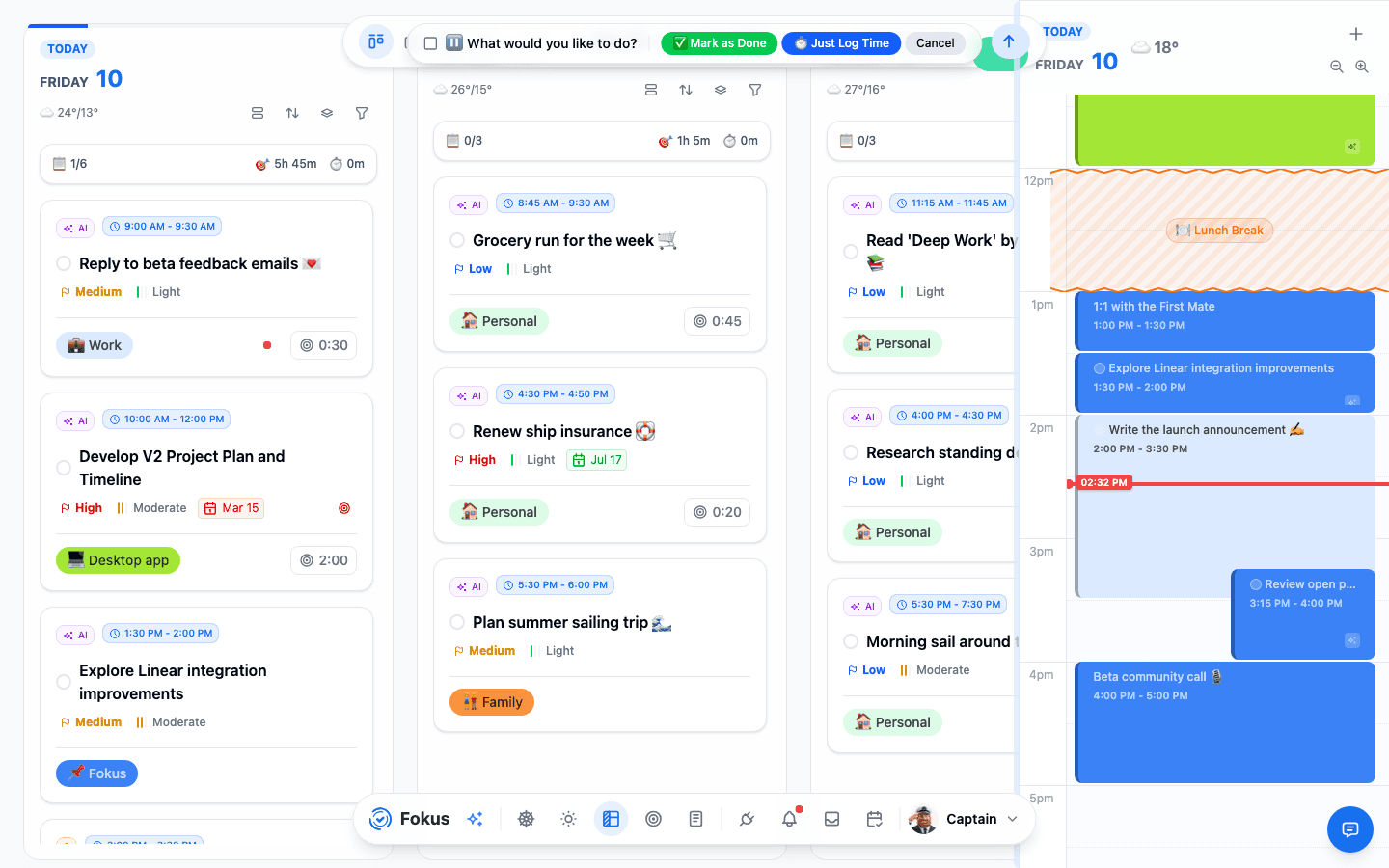Image resolution: width=1389 pixels, height=868 pixels.
Task: Open the Beta community call calendar event
Action: pyautogui.click(x=1225, y=722)
